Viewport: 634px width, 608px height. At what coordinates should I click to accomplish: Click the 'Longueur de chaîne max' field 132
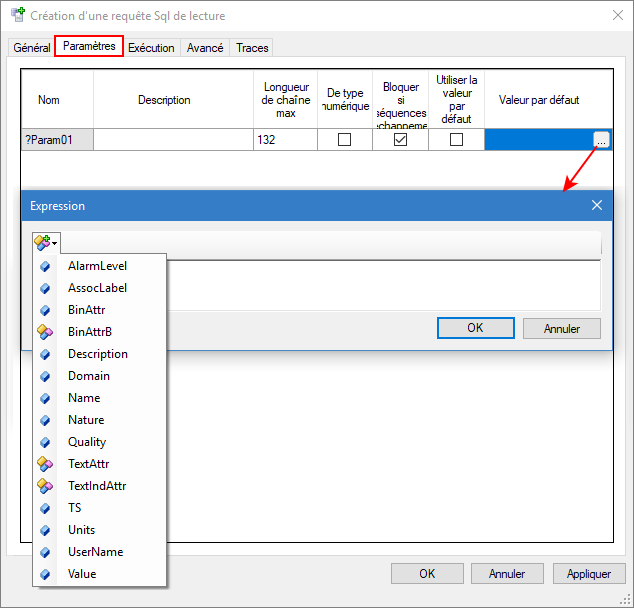284,141
